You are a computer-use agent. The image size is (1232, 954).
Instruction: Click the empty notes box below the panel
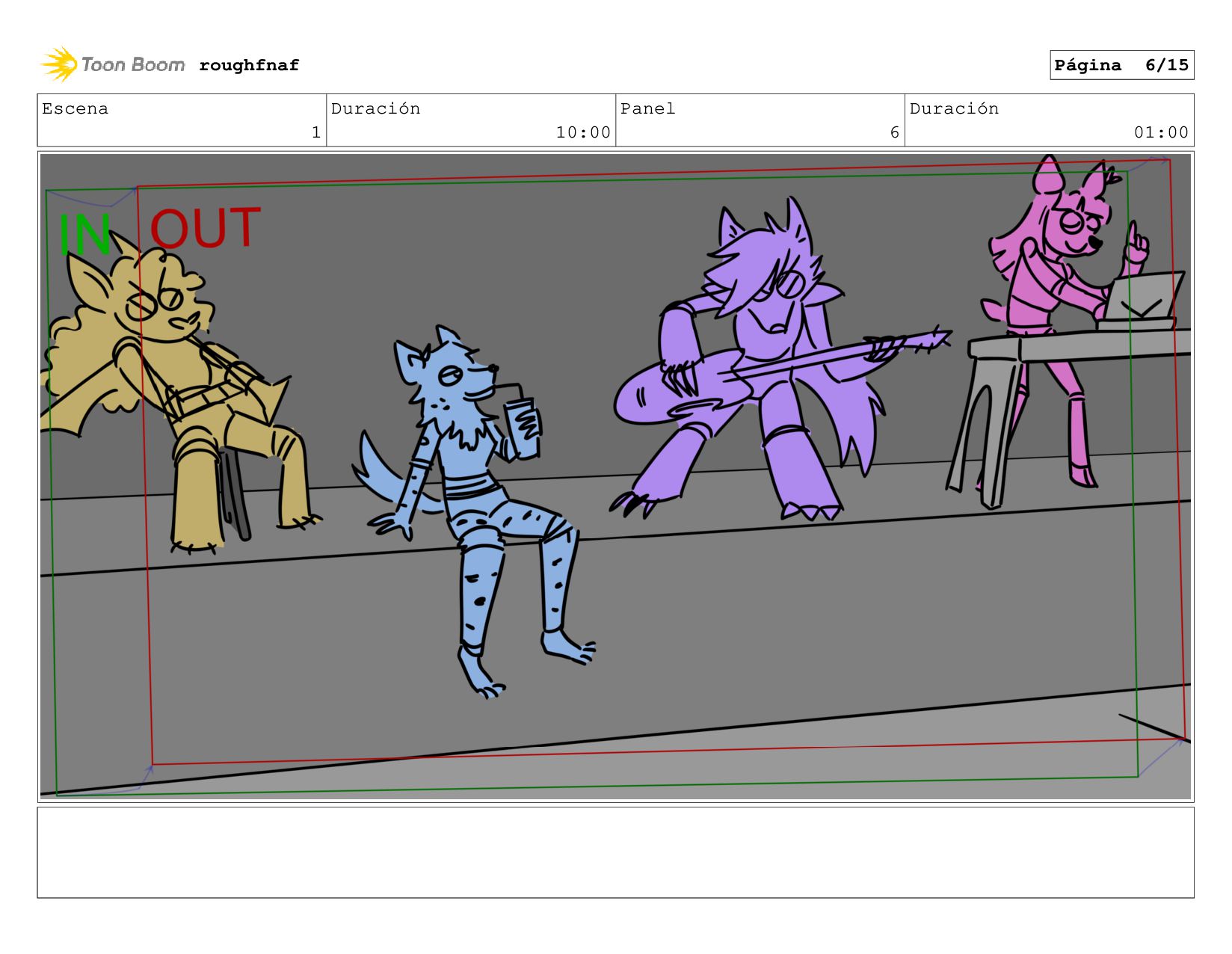(615, 852)
